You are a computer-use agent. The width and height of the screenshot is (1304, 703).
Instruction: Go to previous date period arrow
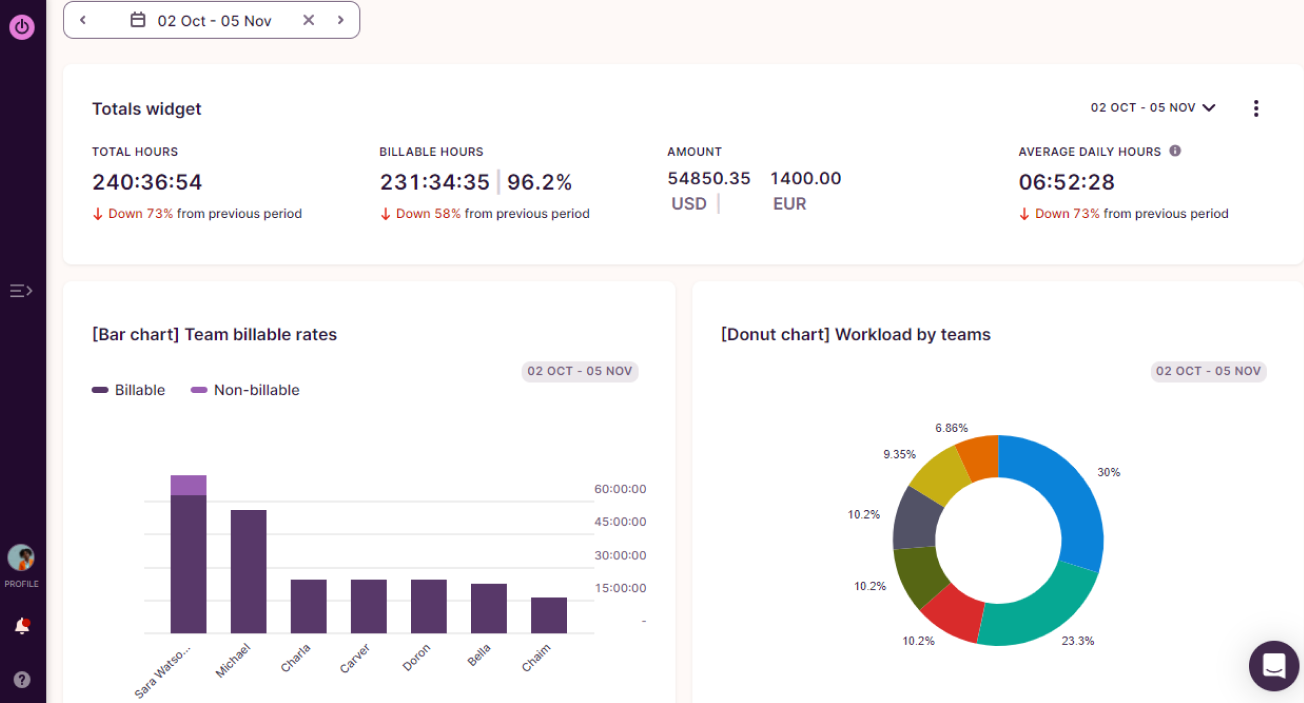(x=83, y=20)
